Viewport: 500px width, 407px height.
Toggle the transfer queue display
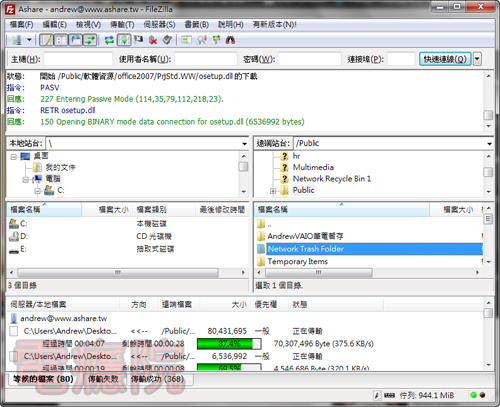tap(90, 40)
